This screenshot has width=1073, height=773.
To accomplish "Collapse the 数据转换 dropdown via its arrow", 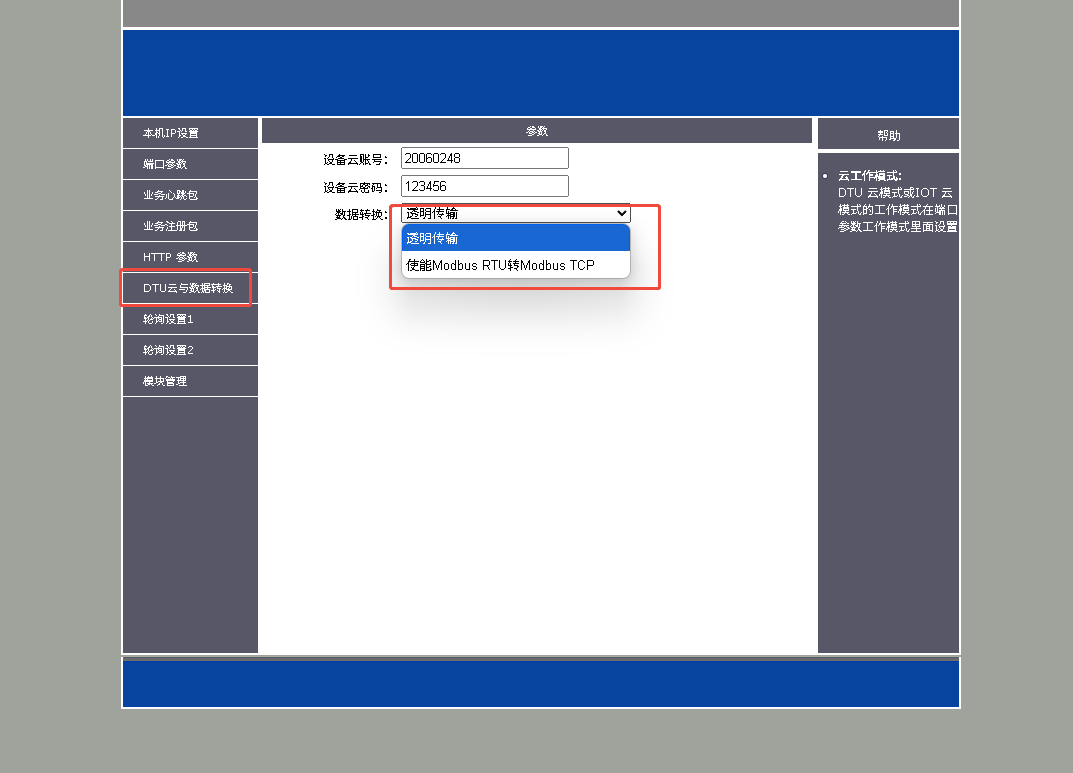I will point(621,213).
